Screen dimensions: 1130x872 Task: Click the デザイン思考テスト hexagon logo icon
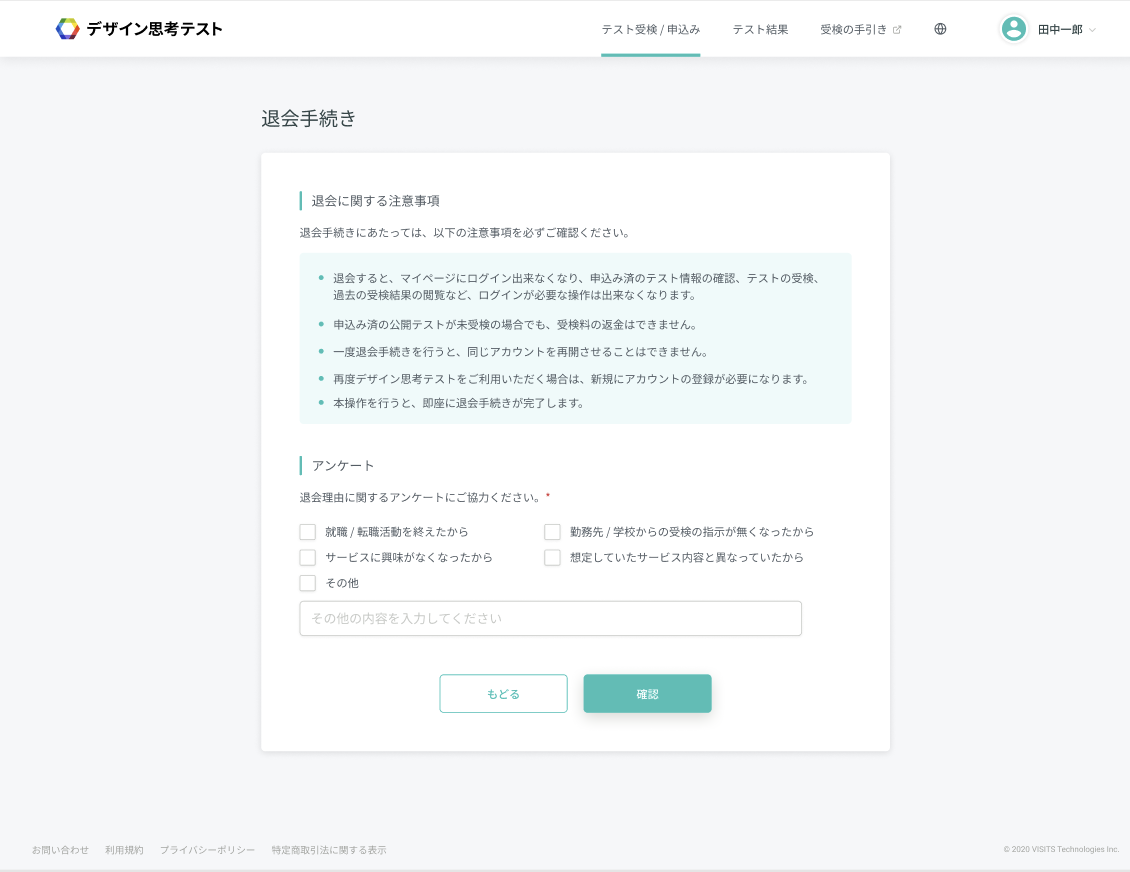point(67,29)
